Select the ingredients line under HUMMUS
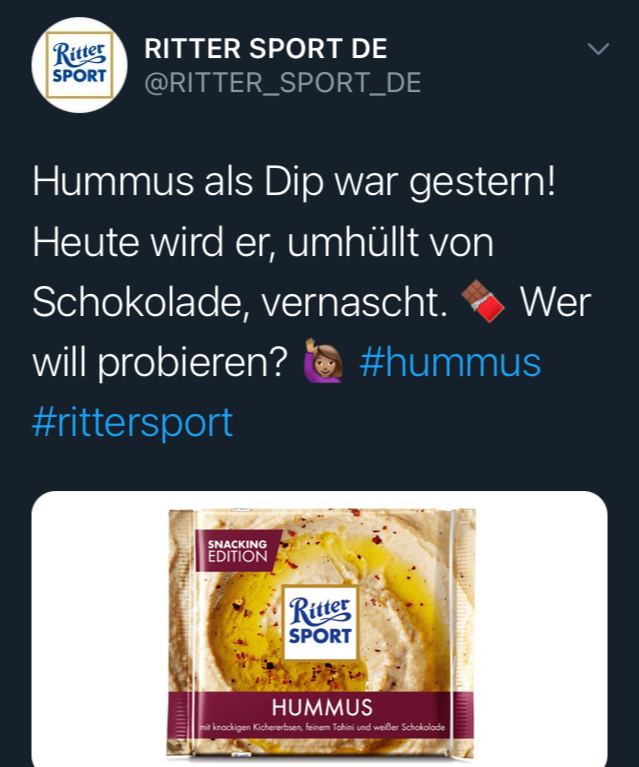The width and height of the screenshot is (639, 767). [x=322, y=727]
